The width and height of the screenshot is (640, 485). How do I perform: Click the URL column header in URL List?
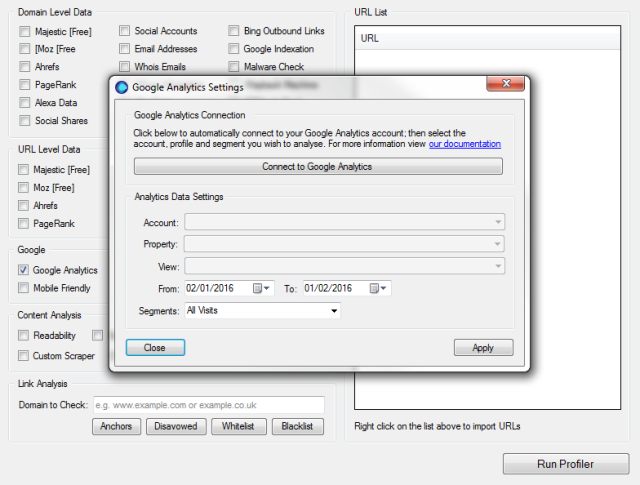(x=487, y=38)
